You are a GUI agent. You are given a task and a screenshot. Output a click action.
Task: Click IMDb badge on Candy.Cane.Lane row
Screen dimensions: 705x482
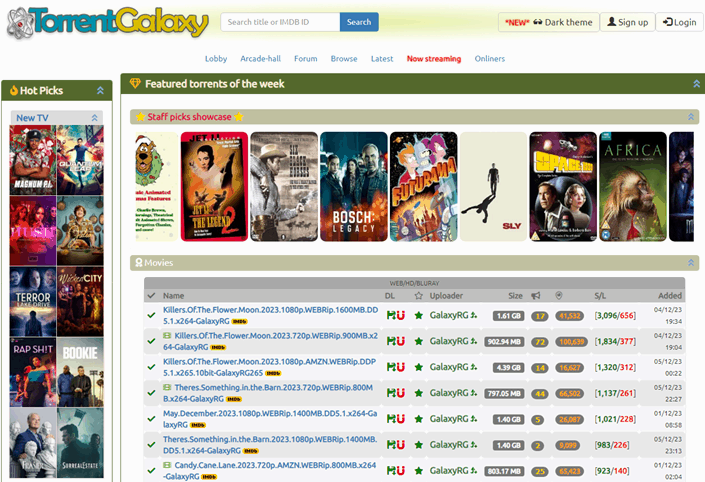point(209,477)
